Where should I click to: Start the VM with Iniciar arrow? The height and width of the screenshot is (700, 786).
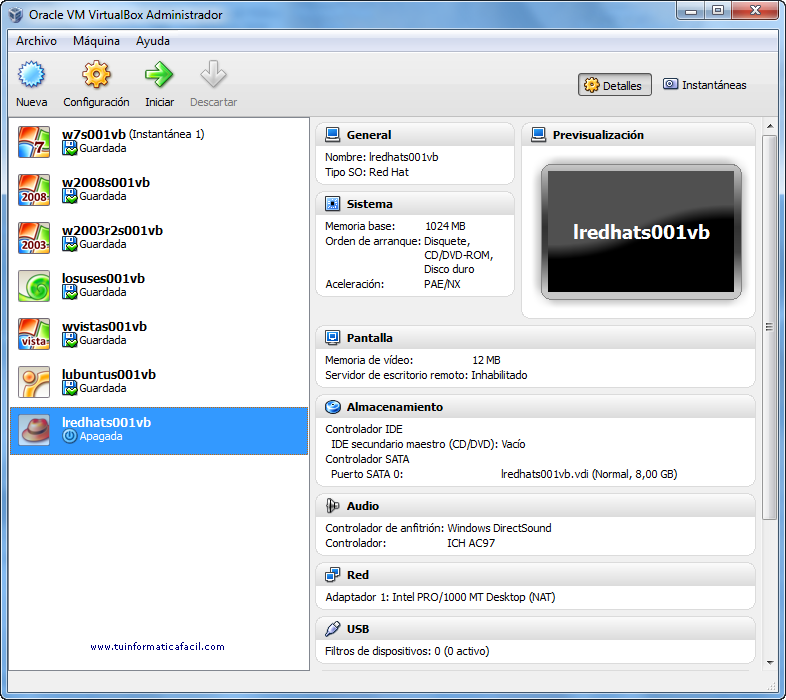[159, 74]
